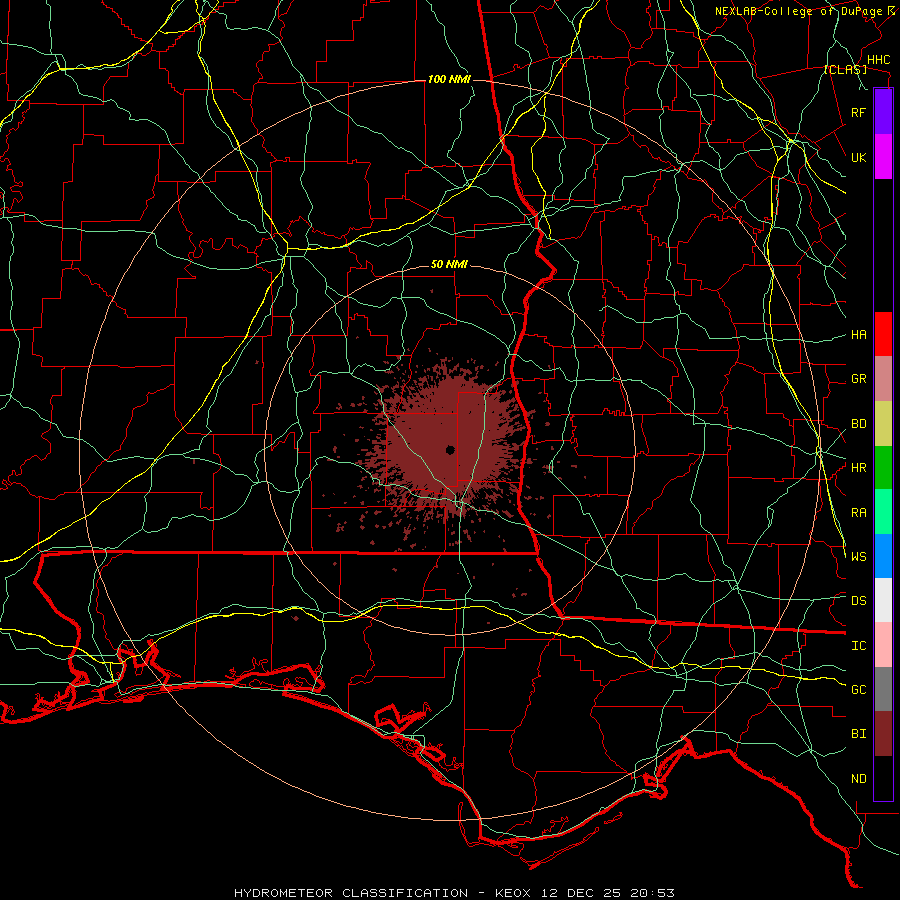Screen dimensions: 900x900
Task: Click the BI legend label
Action: [859, 734]
